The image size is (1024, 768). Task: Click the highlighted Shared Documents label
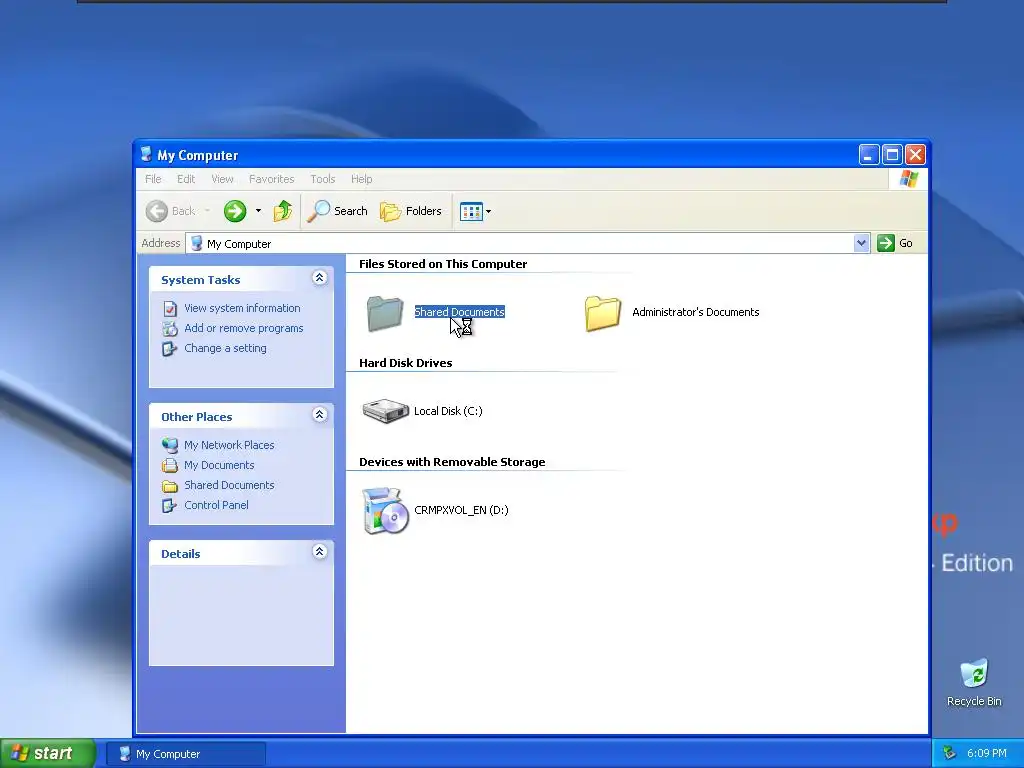coord(460,312)
